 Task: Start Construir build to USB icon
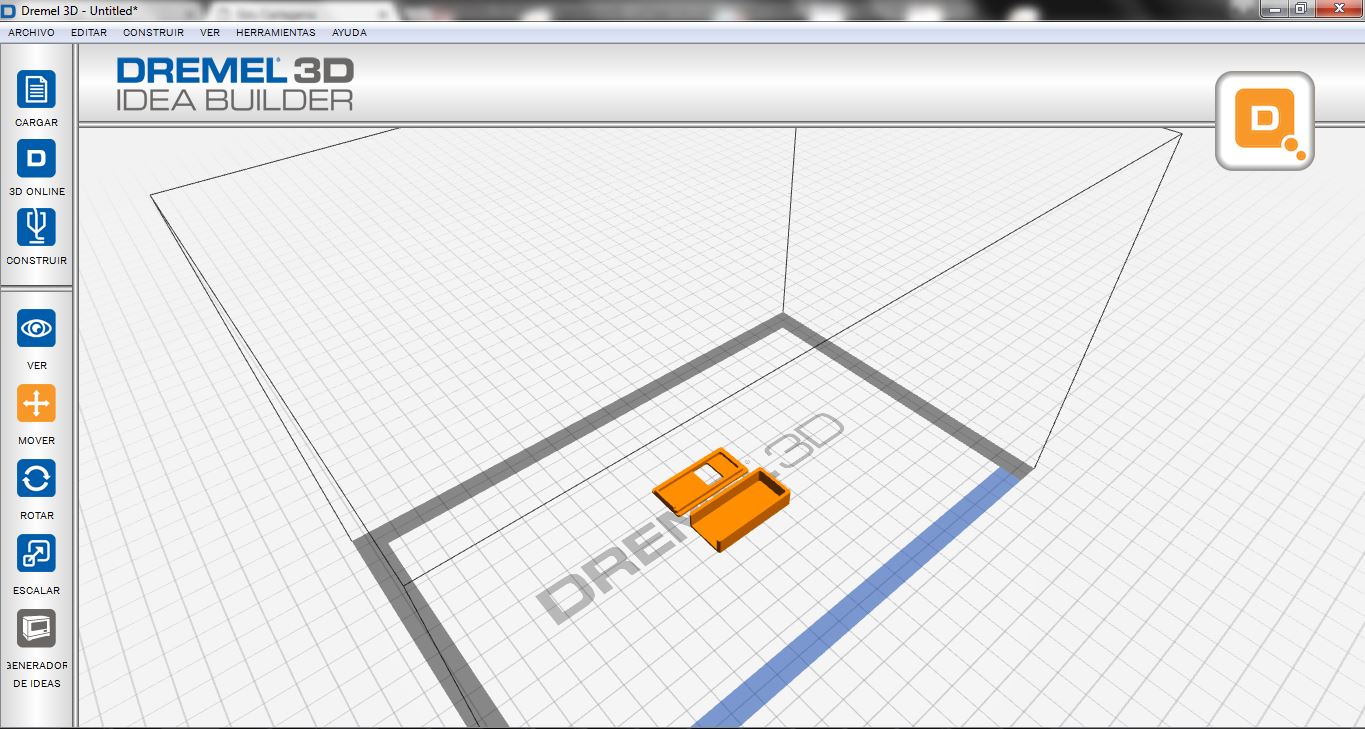tap(36, 228)
